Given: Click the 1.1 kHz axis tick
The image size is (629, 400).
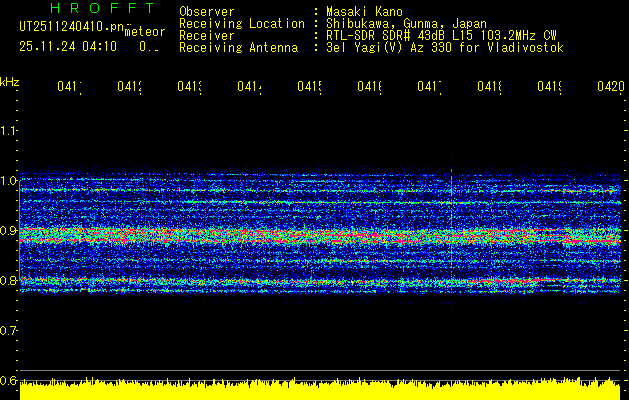Looking at the screenshot, I should click(9, 131).
